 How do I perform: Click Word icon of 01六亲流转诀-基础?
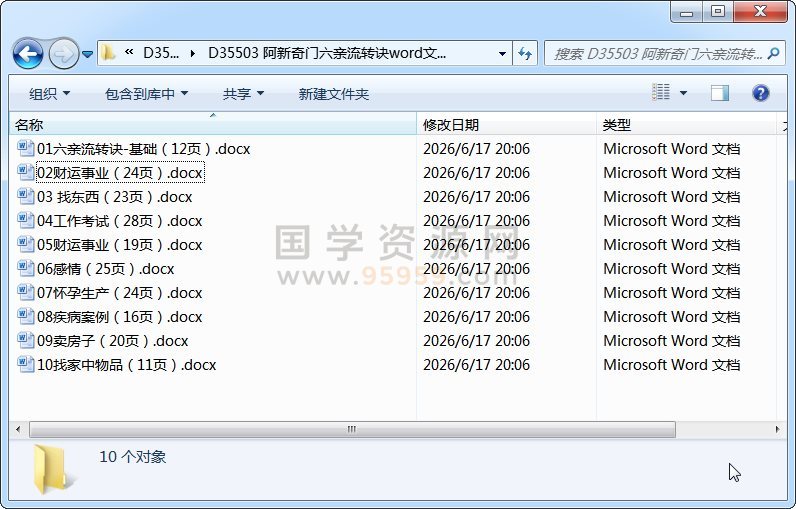pos(25,148)
